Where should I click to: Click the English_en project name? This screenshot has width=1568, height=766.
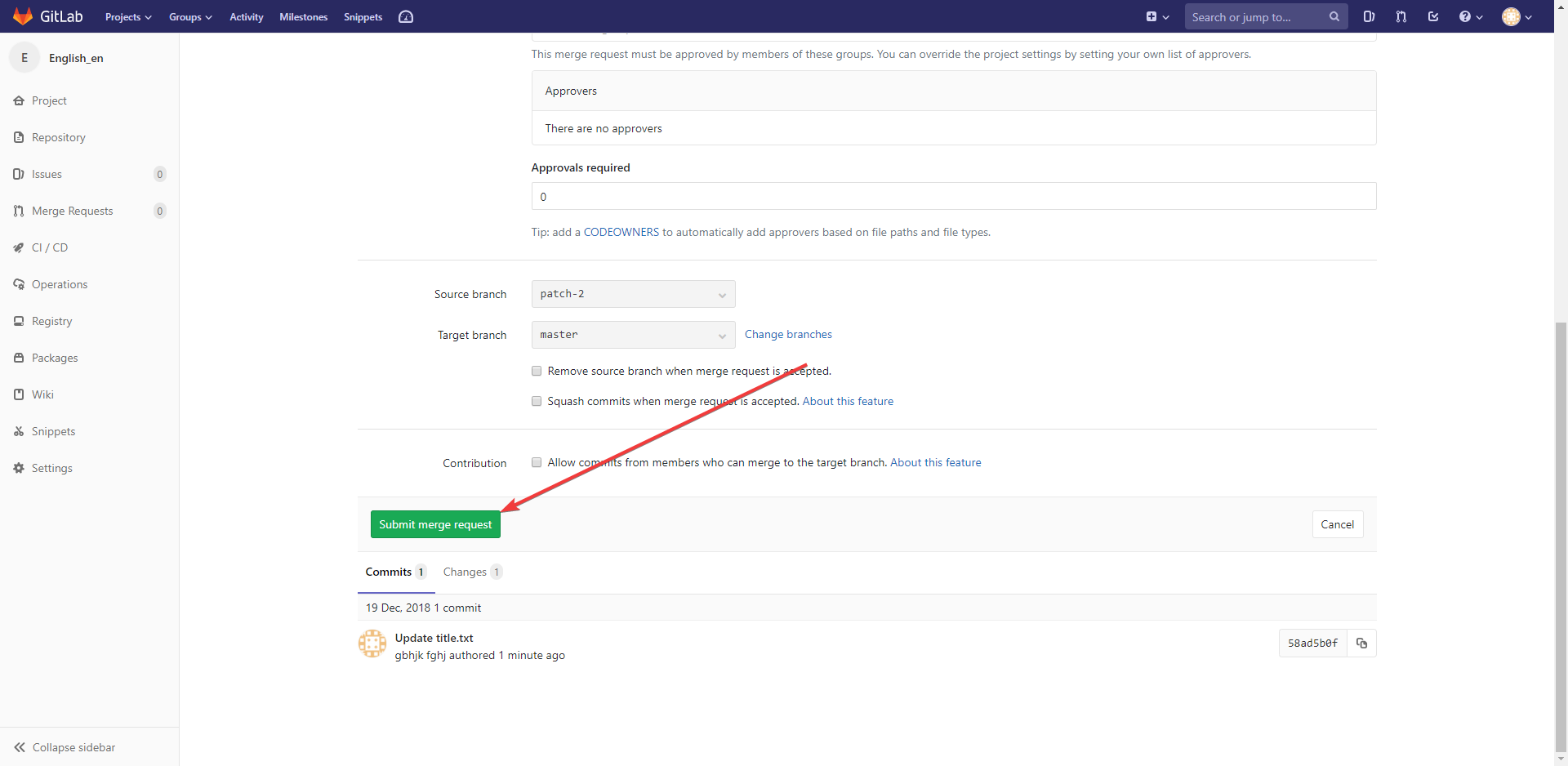pos(76,58)
